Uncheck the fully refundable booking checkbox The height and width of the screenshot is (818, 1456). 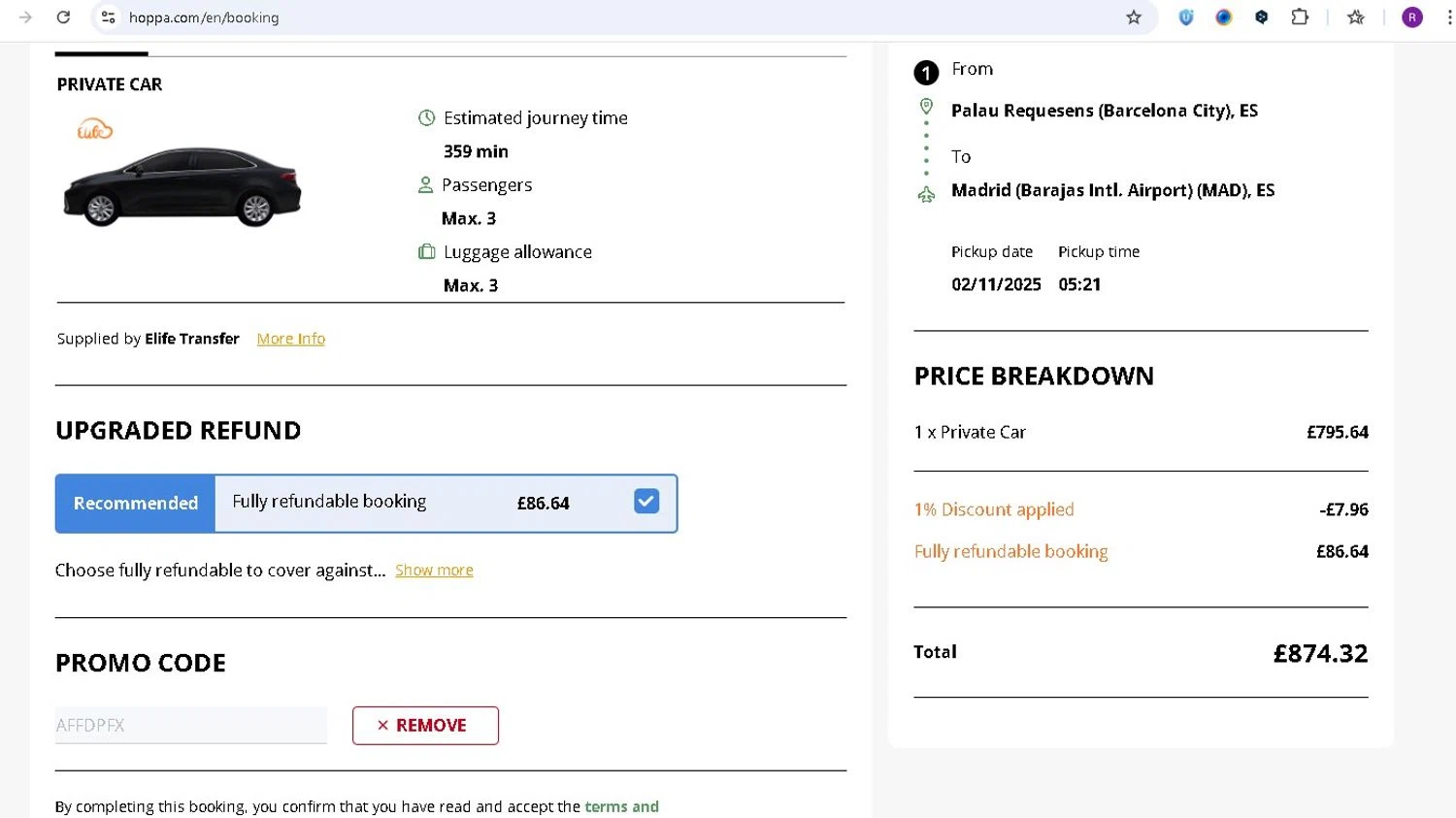coord(646,502)
